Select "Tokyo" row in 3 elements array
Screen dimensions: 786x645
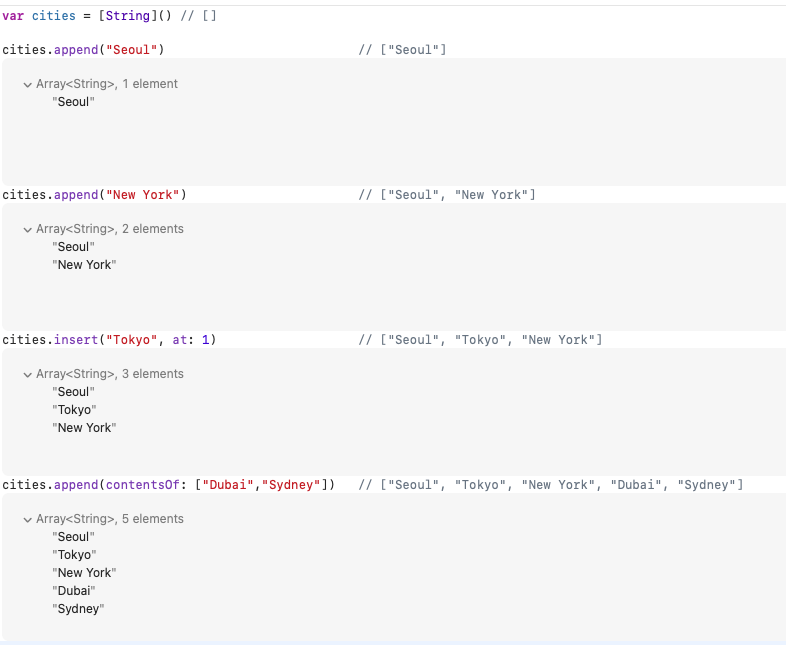(x=74, y=410)
